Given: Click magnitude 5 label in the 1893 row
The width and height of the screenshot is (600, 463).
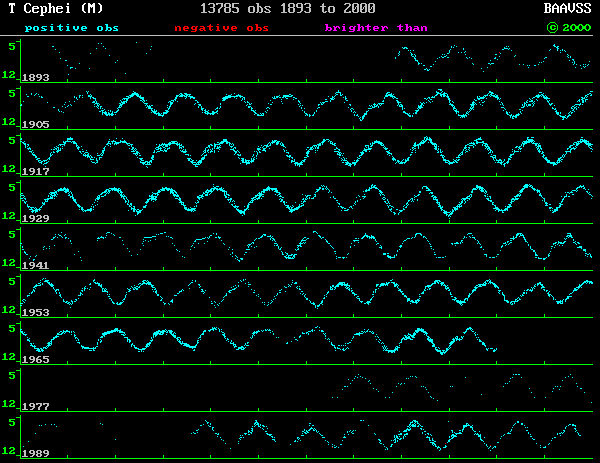Looking at the screenshot, I should tap(12, 46).
